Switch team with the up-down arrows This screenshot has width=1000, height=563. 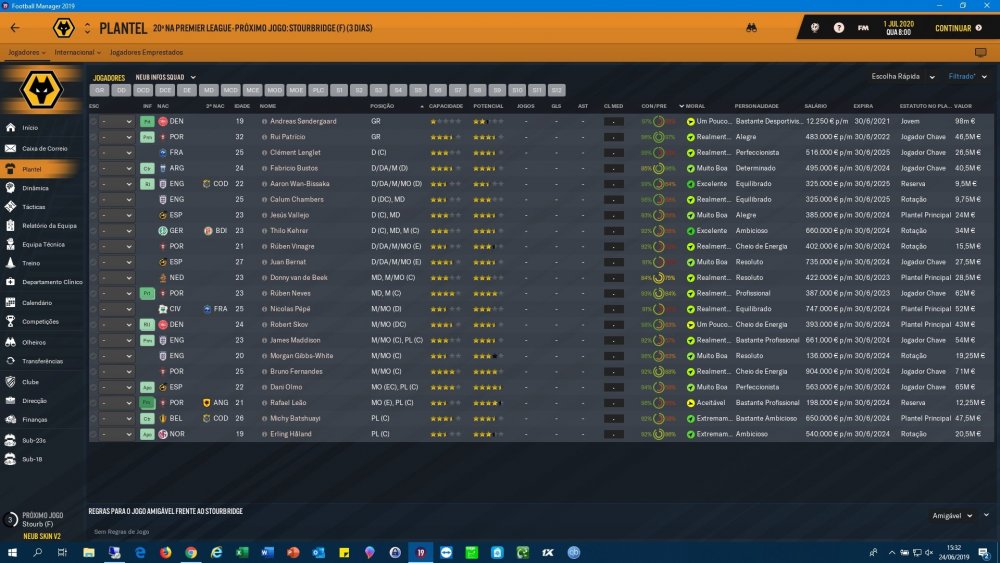pos(87,28)
